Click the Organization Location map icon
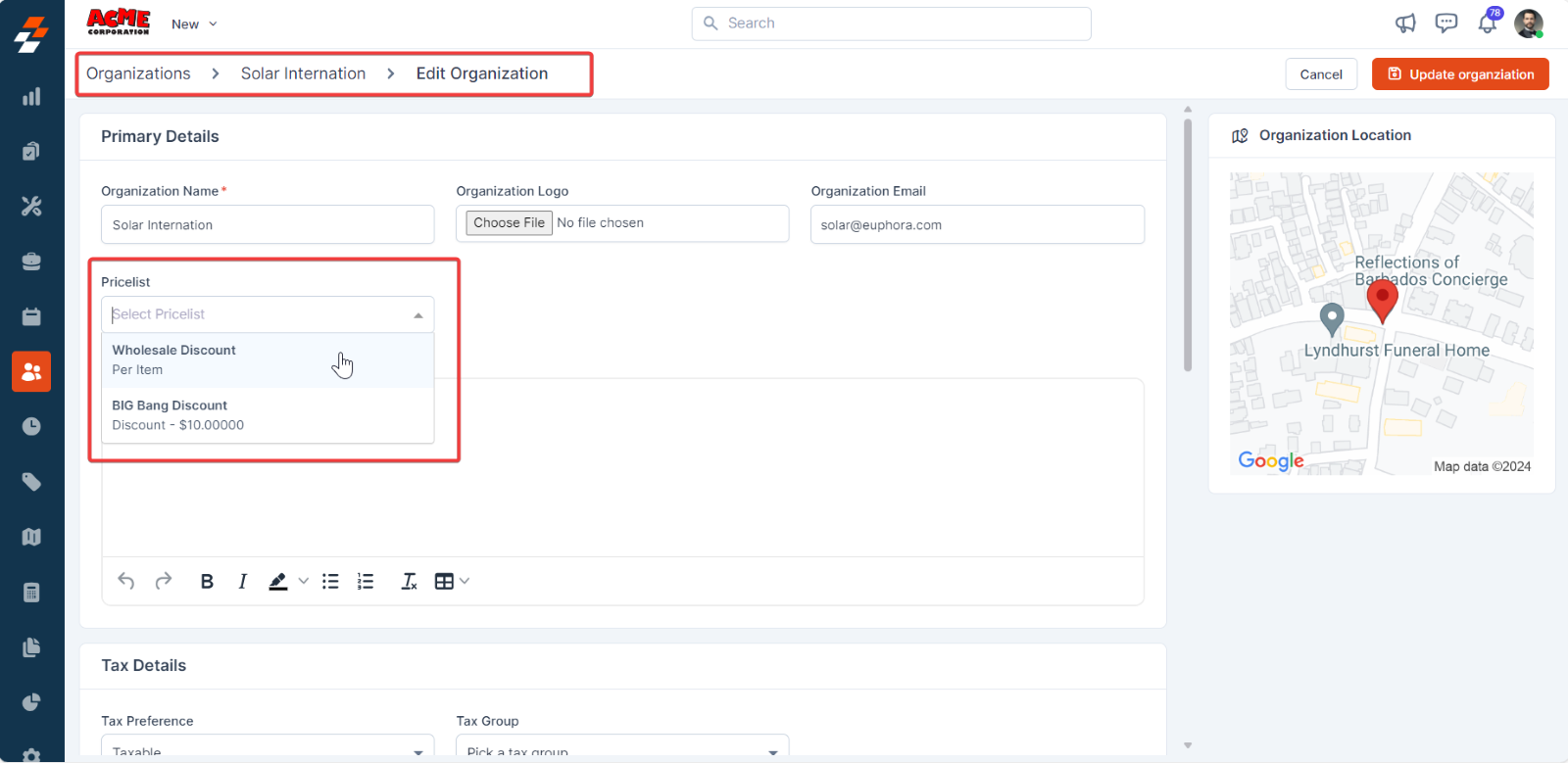 click(x=1240, y=136)
